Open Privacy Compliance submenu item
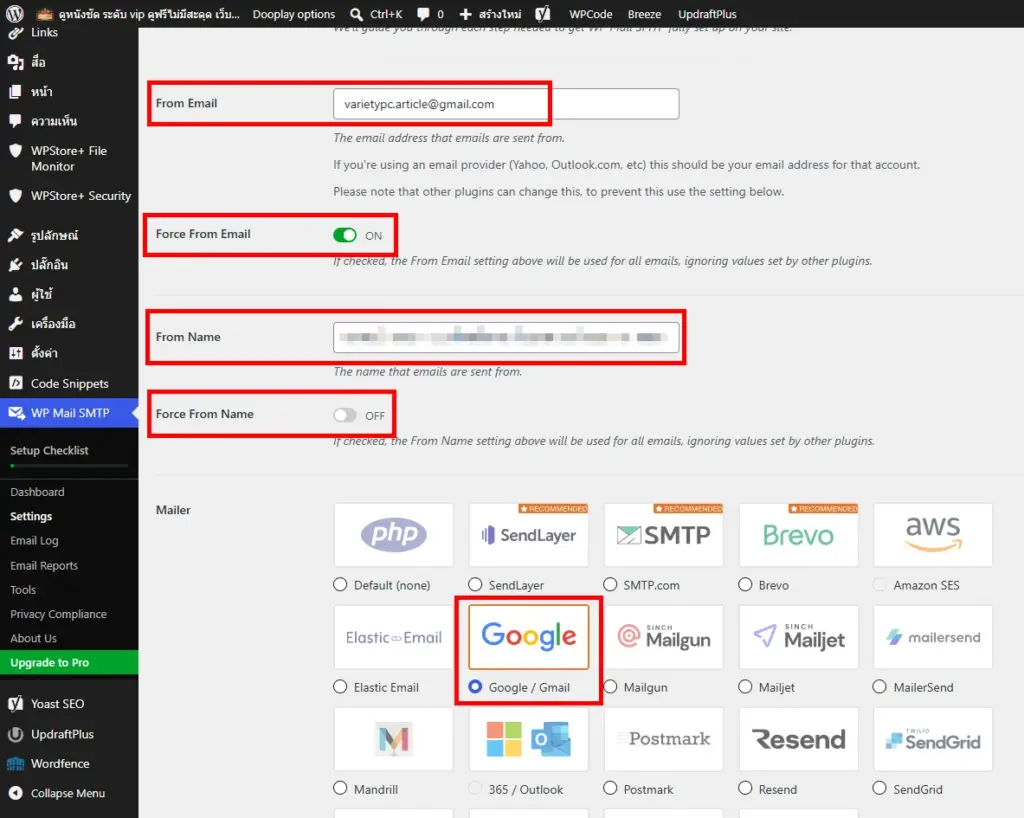 tap(58, 614)
